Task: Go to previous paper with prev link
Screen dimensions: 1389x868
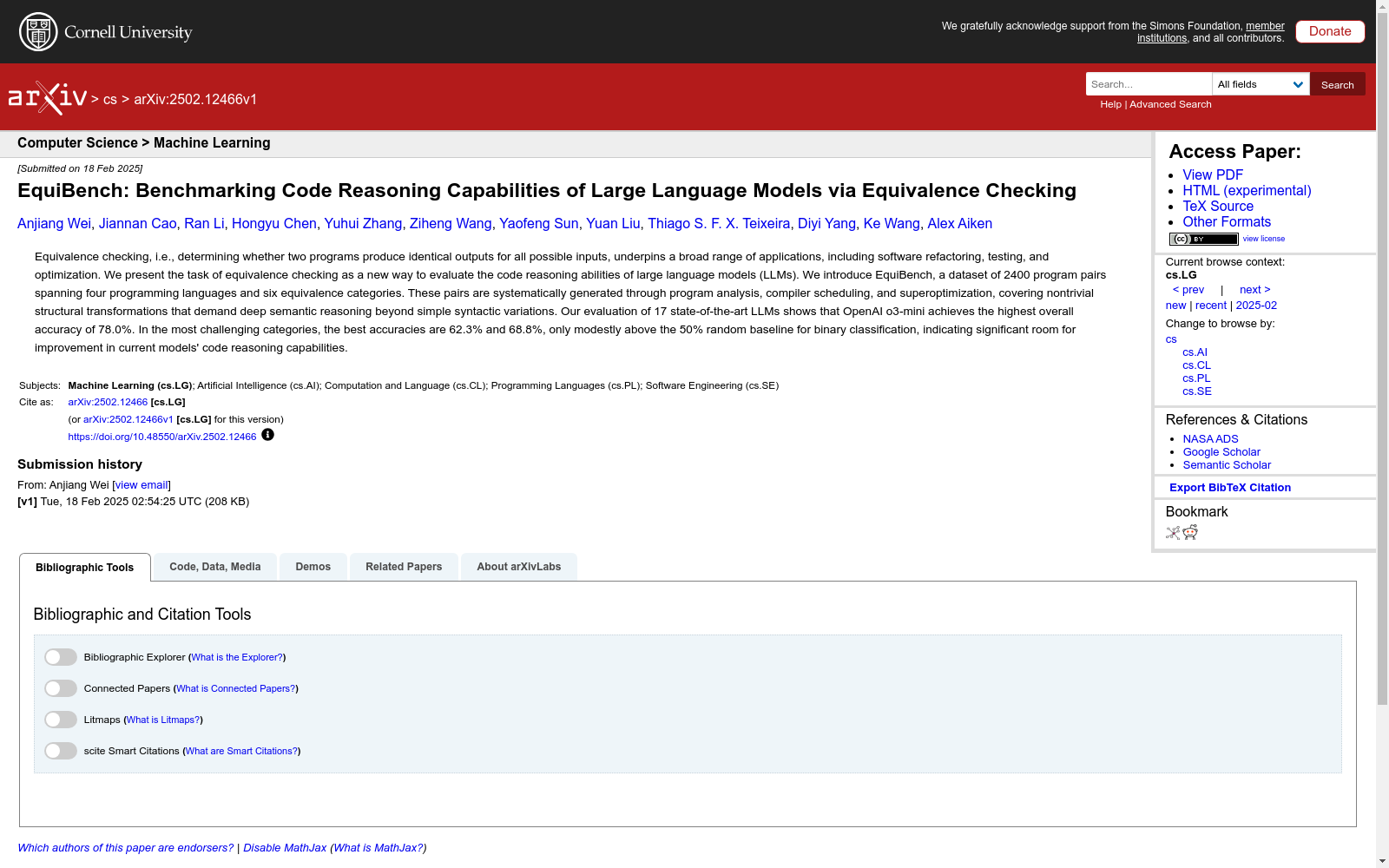Action: [x=1188, y=290]
